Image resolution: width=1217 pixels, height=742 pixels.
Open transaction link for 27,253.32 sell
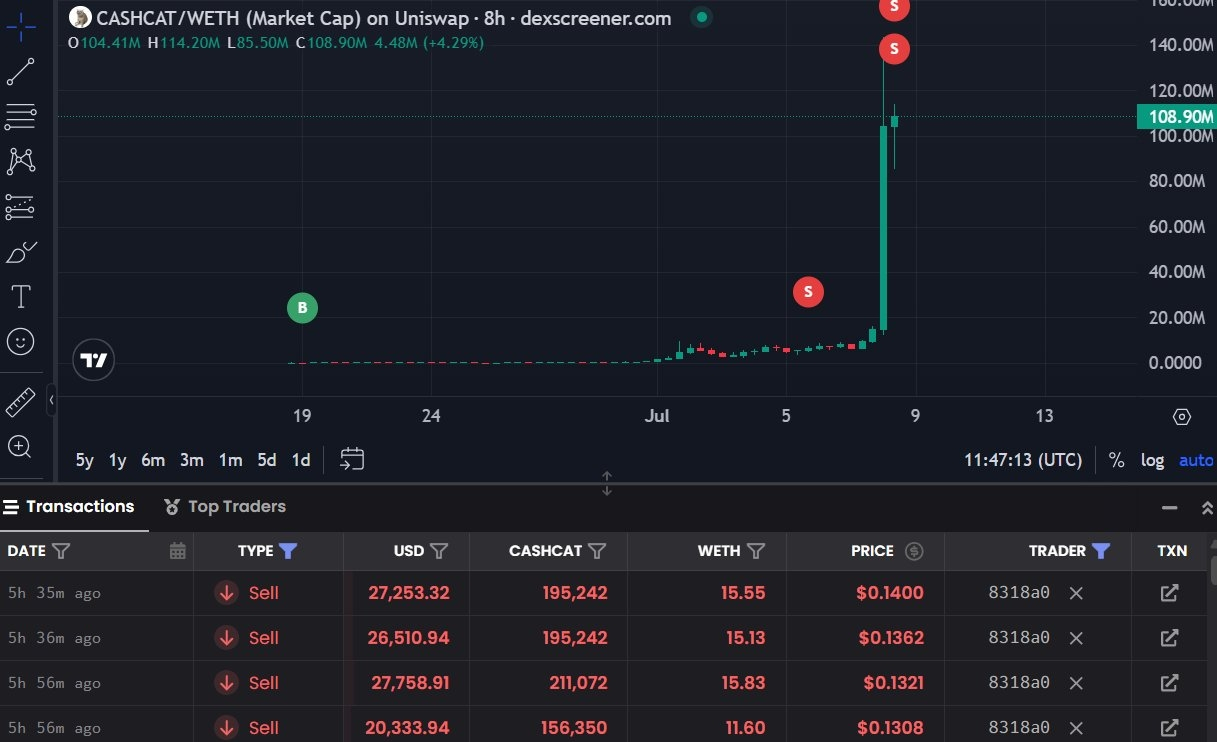point(1169,593)
